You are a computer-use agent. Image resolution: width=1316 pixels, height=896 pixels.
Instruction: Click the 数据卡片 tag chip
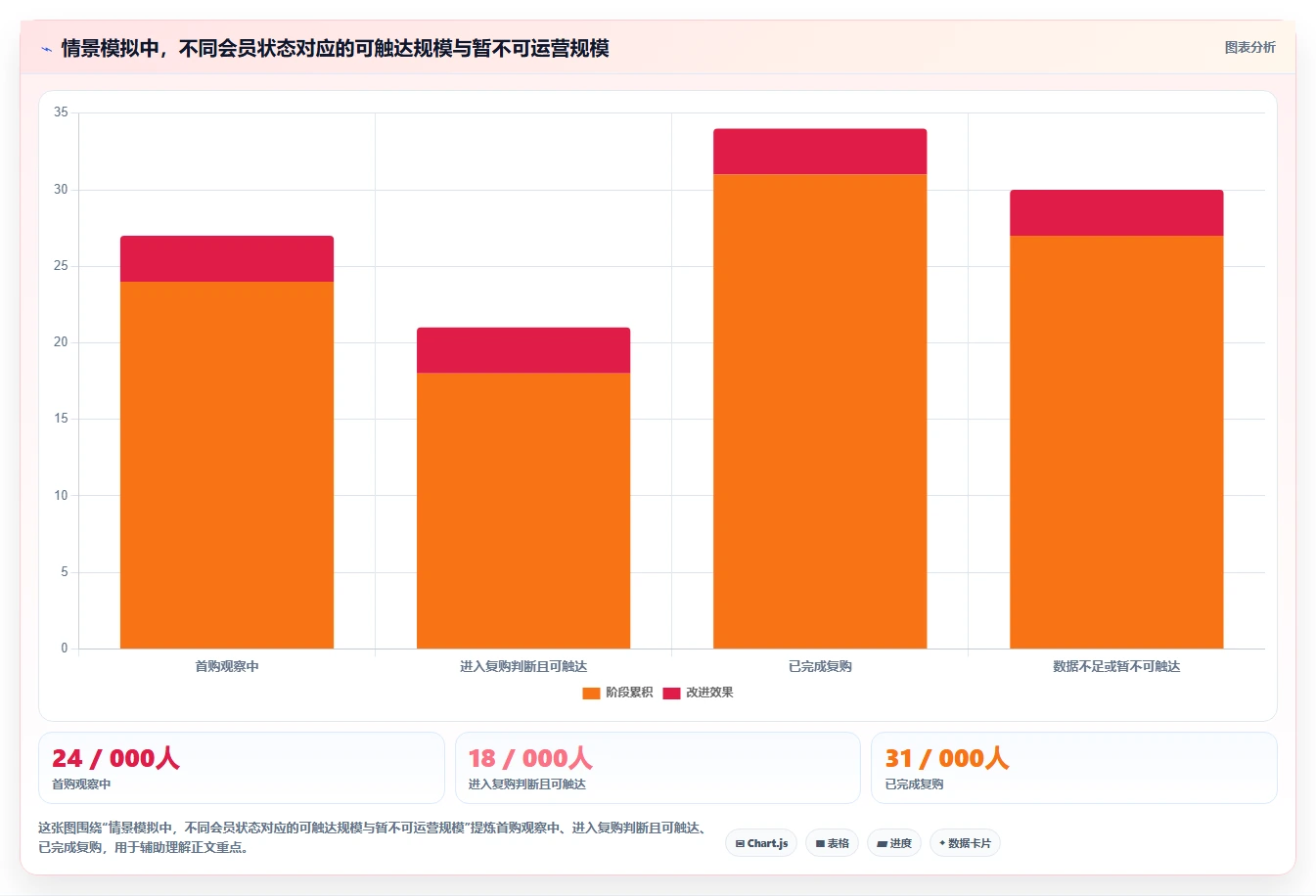point(965,843)
